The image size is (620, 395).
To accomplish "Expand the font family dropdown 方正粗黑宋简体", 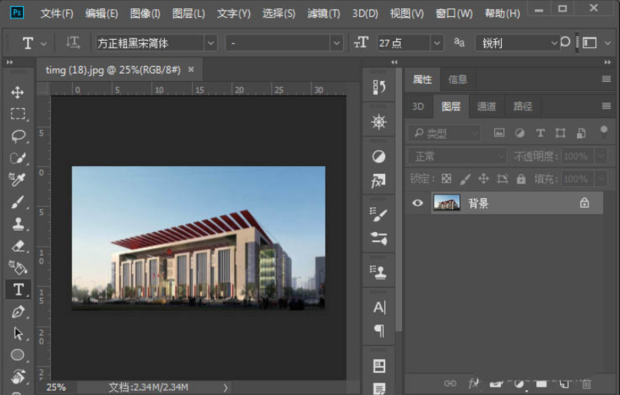I will (x=211, y=43).
